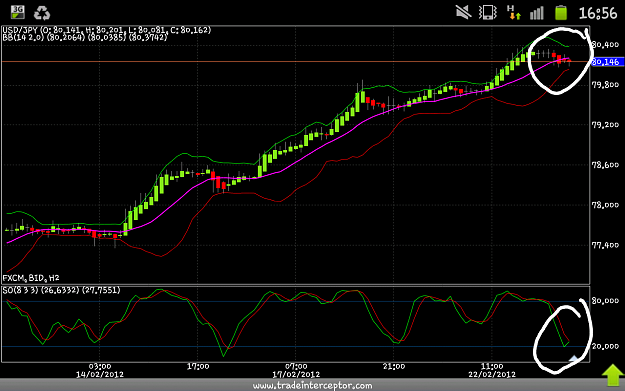Image resolution: width=625 pixels, height=391 pixels.
Task: Click the 16:56 clock in status bar
Action: pyautogui.click(x=597, y=13)
